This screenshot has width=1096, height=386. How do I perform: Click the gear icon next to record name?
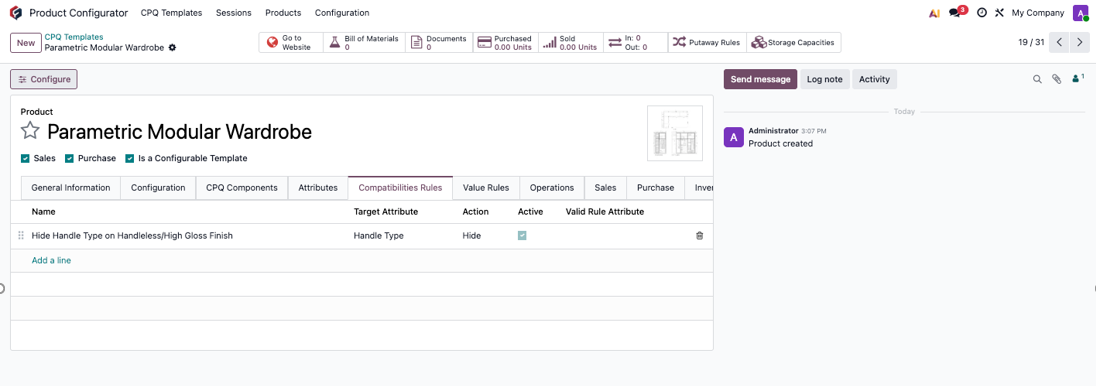click(172, 48)
